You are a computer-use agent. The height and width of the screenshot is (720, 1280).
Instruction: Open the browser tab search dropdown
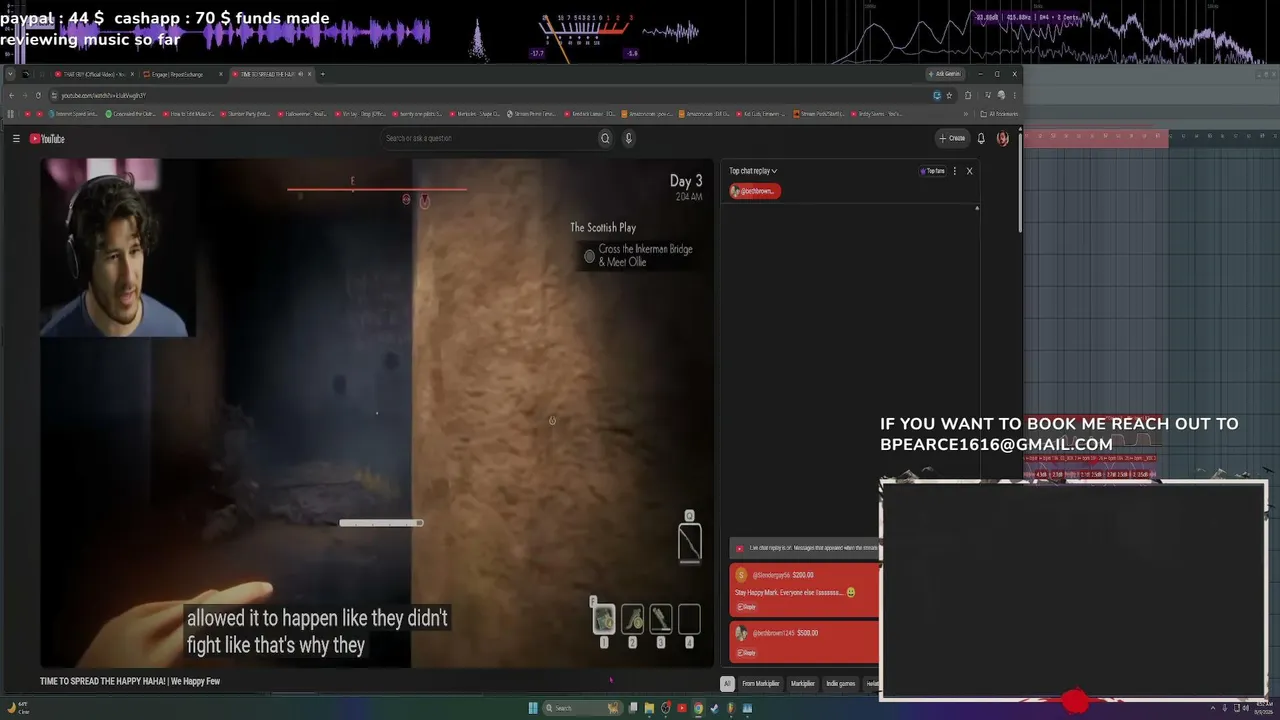pyautogui.click(x=11, y=74)
